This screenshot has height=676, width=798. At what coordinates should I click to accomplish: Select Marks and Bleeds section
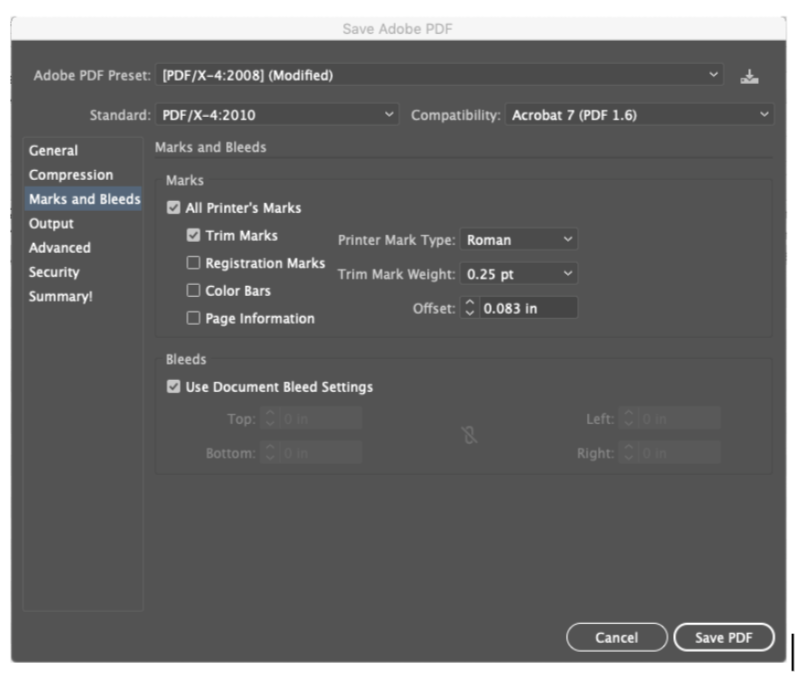click(x=84, y=199)
